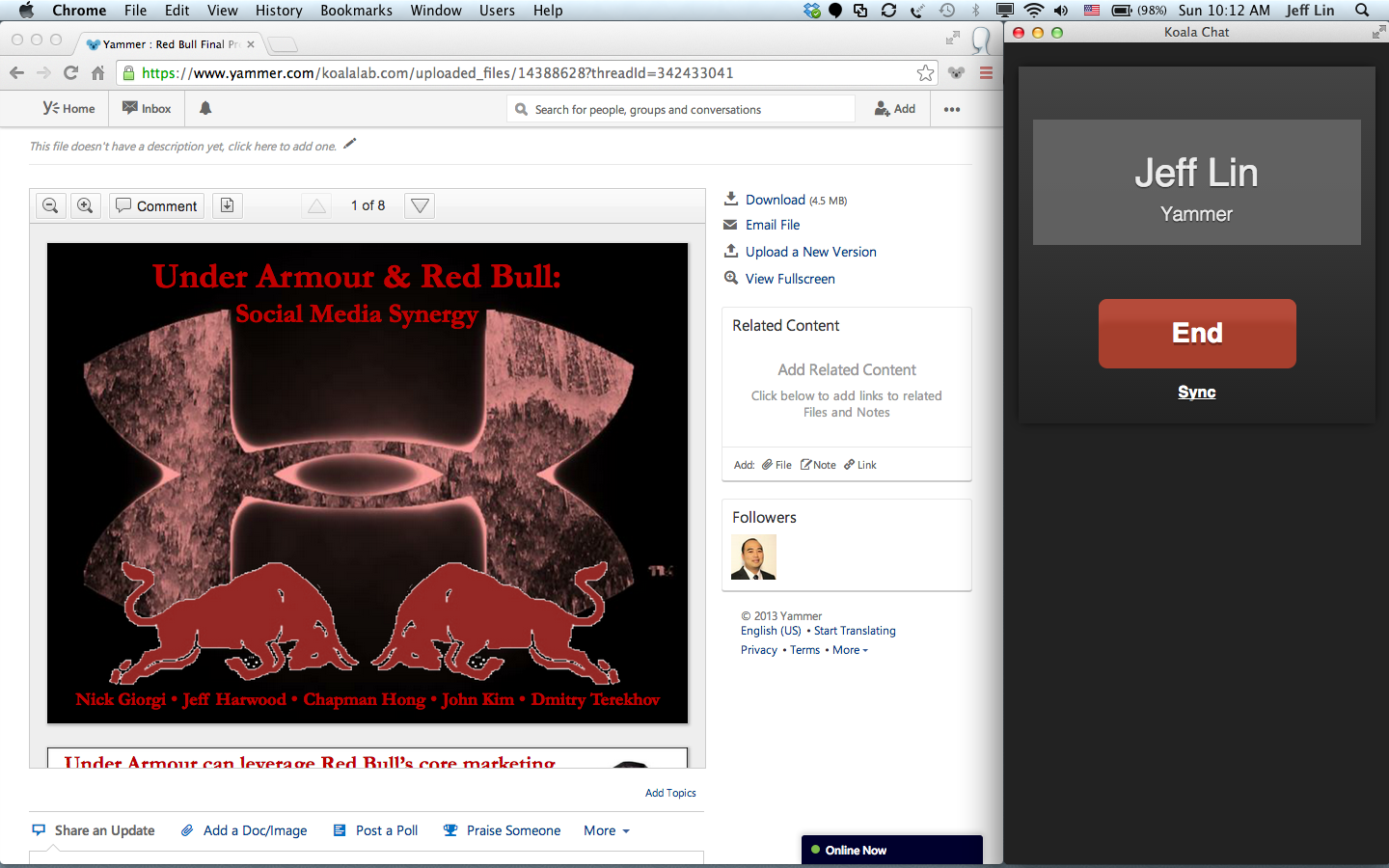
Task: Open follower profile photo
Action: pos(753,558)
